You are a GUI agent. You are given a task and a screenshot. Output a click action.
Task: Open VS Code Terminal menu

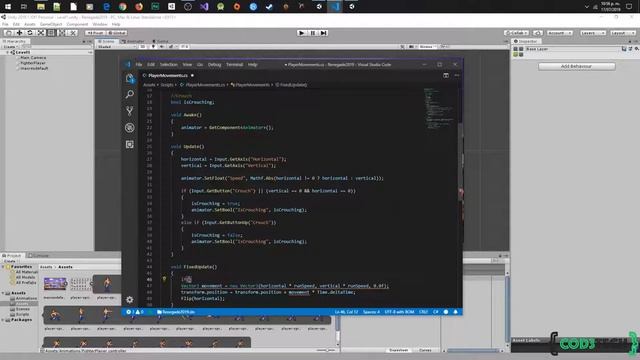click(234, 64)
